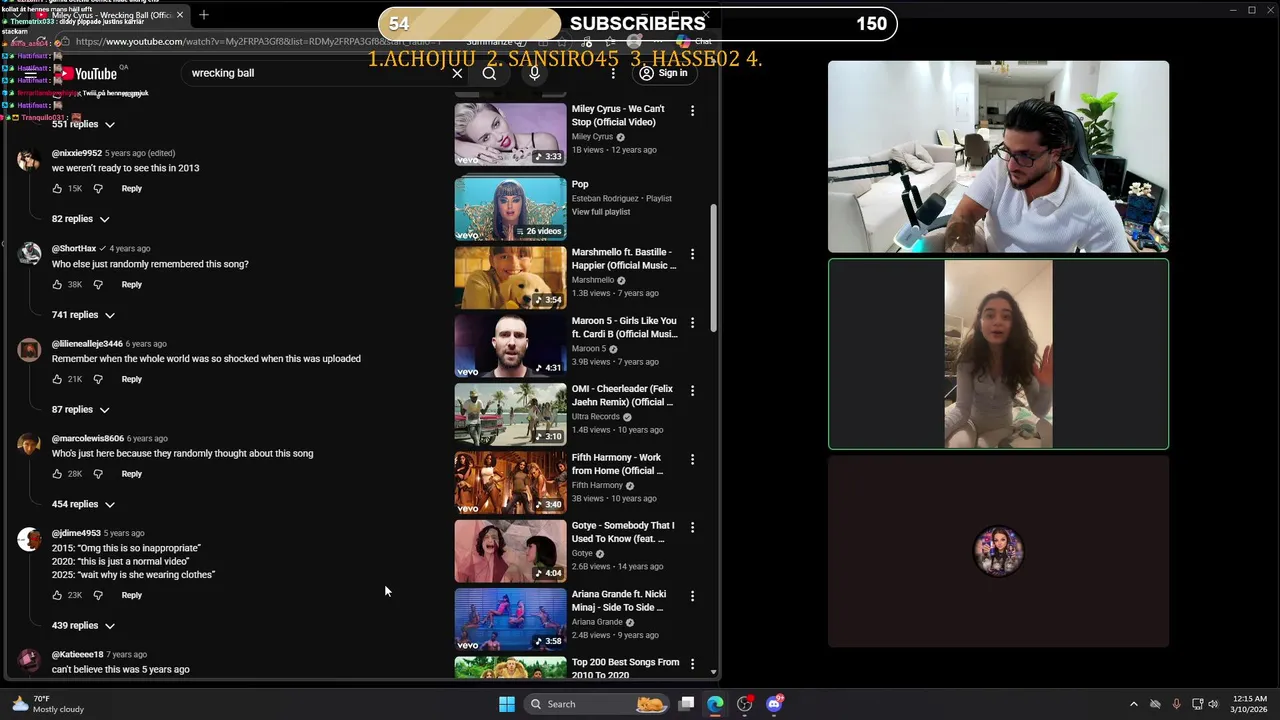Open YouTube settings three-dot menu
Screen dimensions: 1280x720
pyautogui.click(x=613, y=73)
